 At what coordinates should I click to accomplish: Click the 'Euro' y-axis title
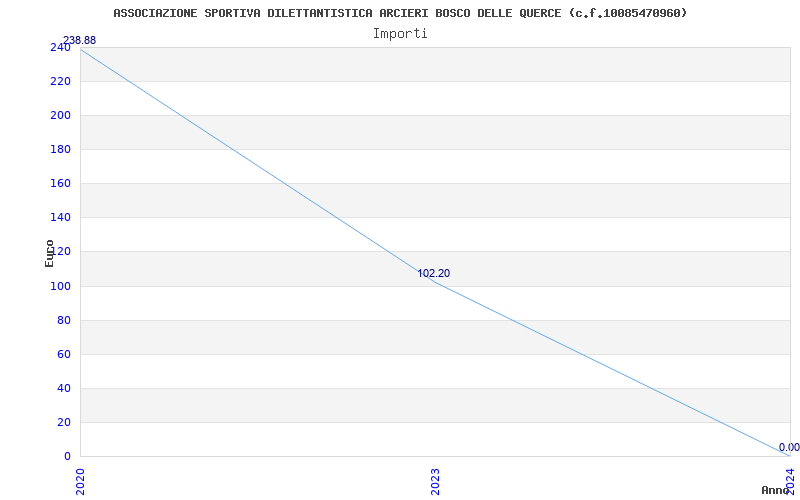click(x=49, y=253)
